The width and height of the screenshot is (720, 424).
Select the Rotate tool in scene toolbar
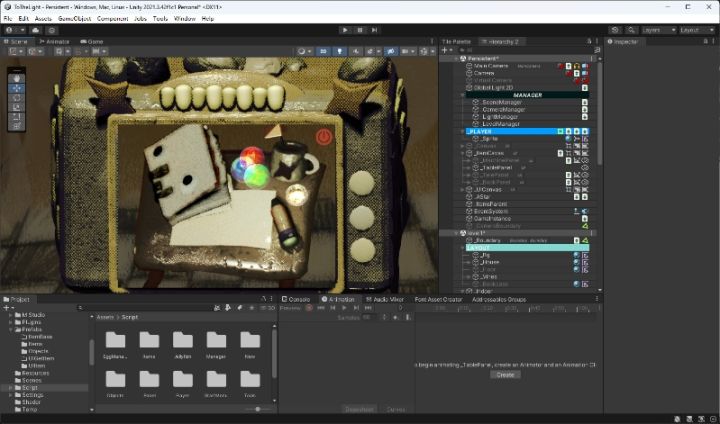(17, 98)
